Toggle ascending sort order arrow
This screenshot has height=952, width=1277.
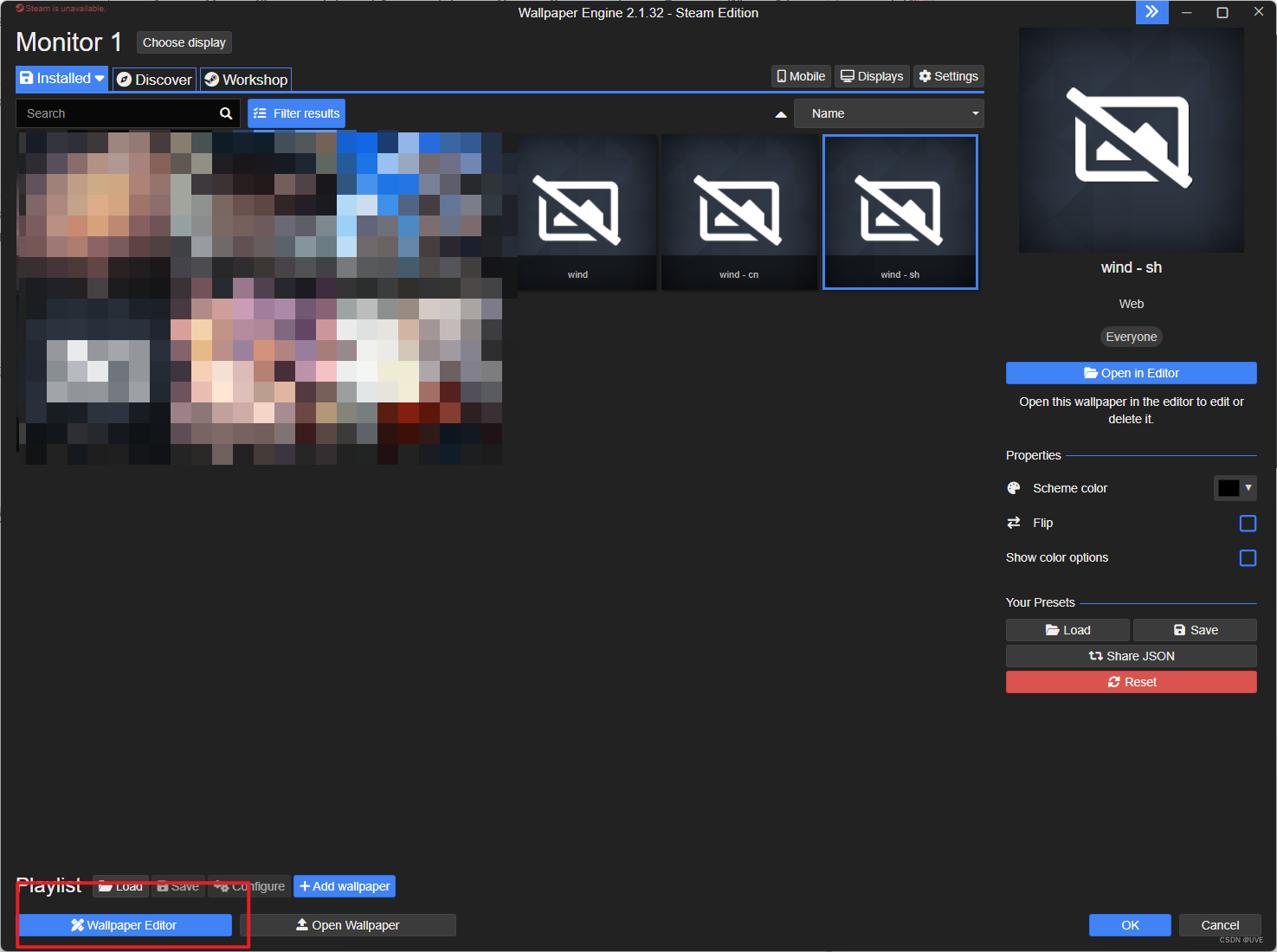click(781, 114)
